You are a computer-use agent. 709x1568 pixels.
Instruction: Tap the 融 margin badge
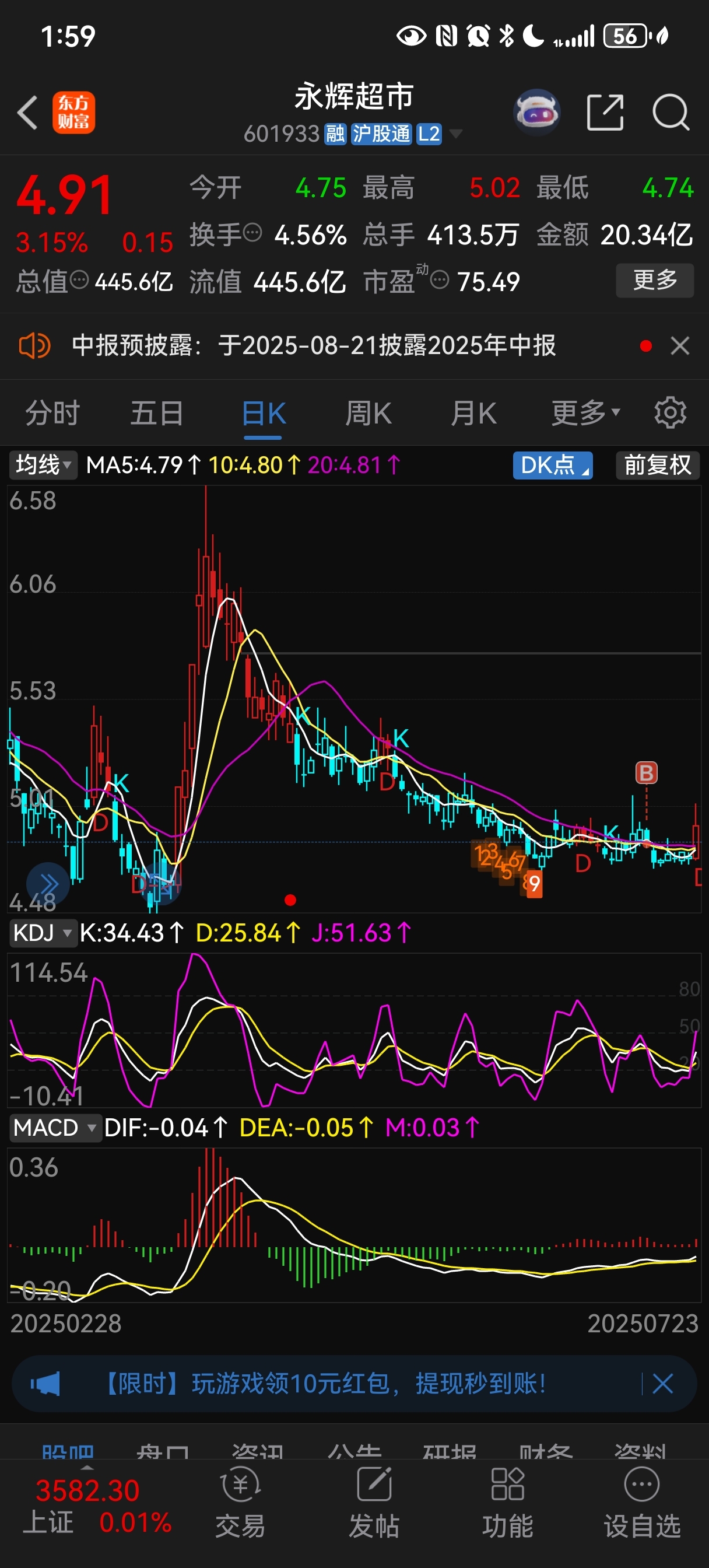335,134
